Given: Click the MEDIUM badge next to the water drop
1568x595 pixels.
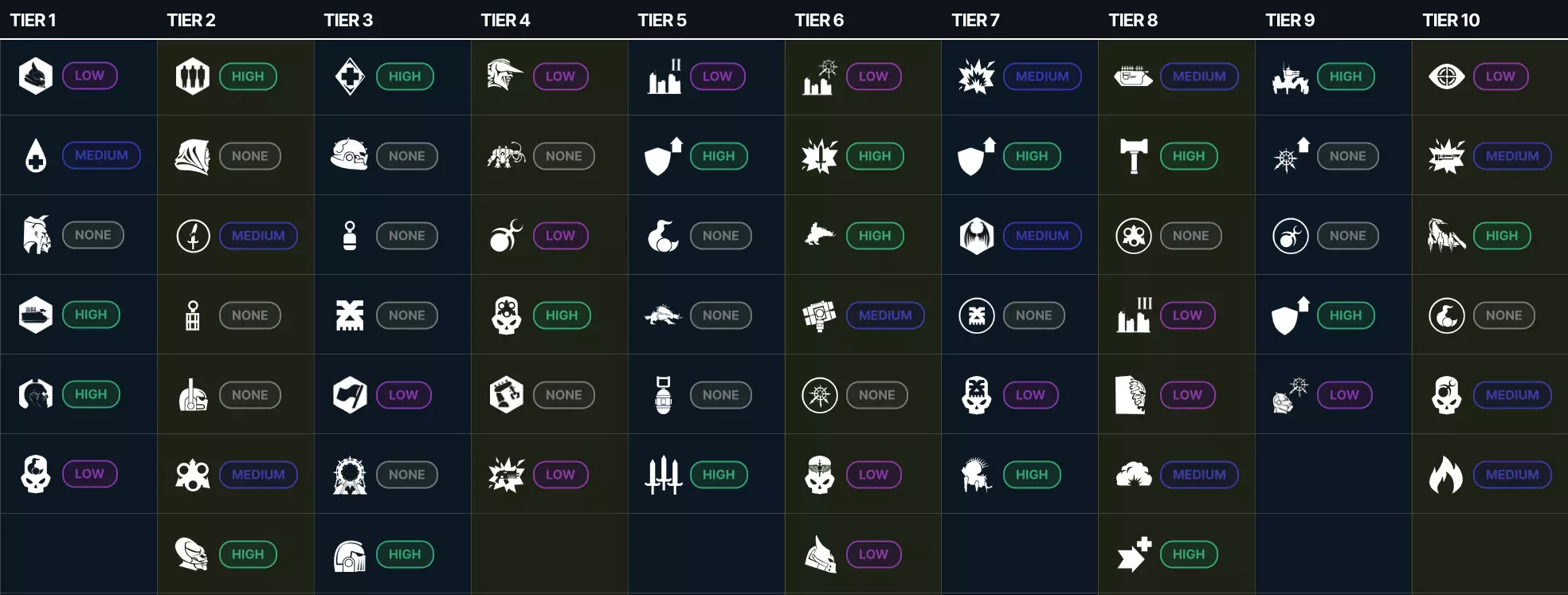Looking at the screenshot, I should (x=101, y=155).
